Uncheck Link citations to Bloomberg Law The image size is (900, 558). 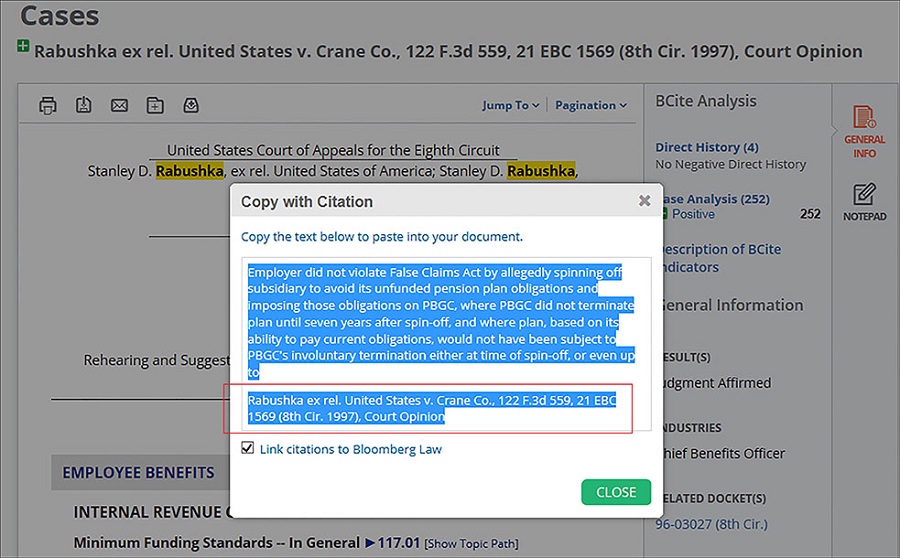pos(248,449)
